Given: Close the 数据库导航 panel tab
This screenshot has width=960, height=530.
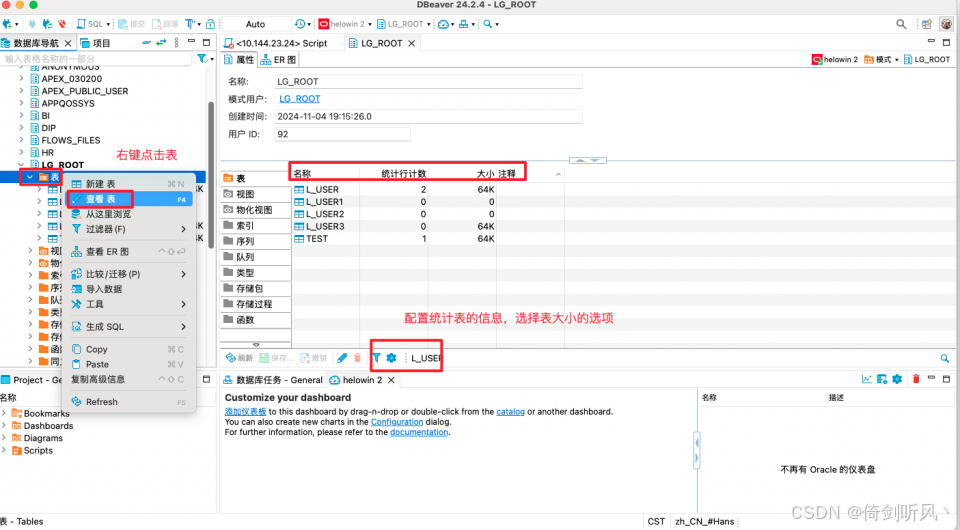Looking at the screenshot, I should coord(68,43).
